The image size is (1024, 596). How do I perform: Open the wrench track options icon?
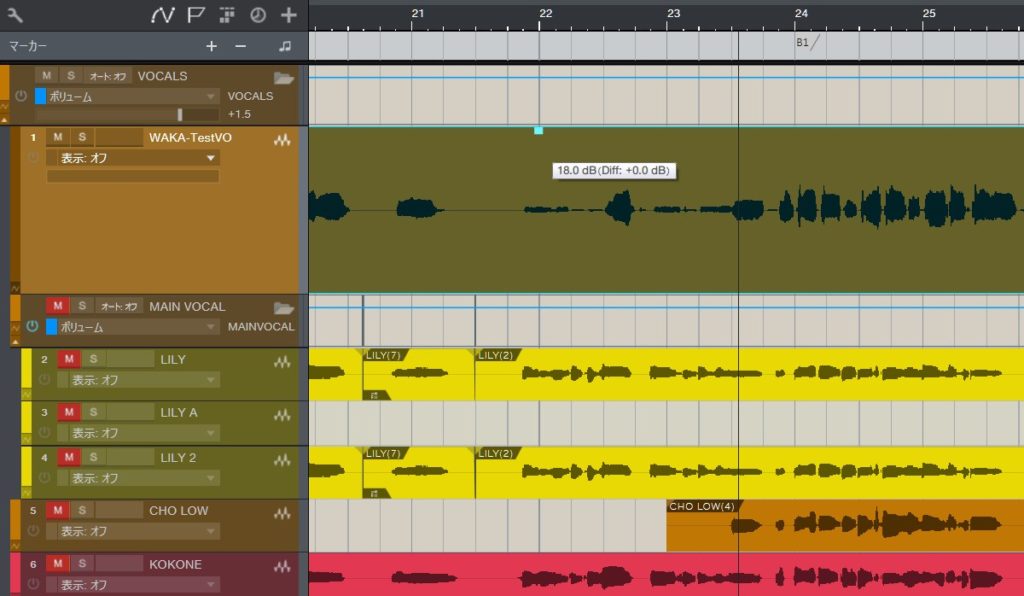(14, 14)
